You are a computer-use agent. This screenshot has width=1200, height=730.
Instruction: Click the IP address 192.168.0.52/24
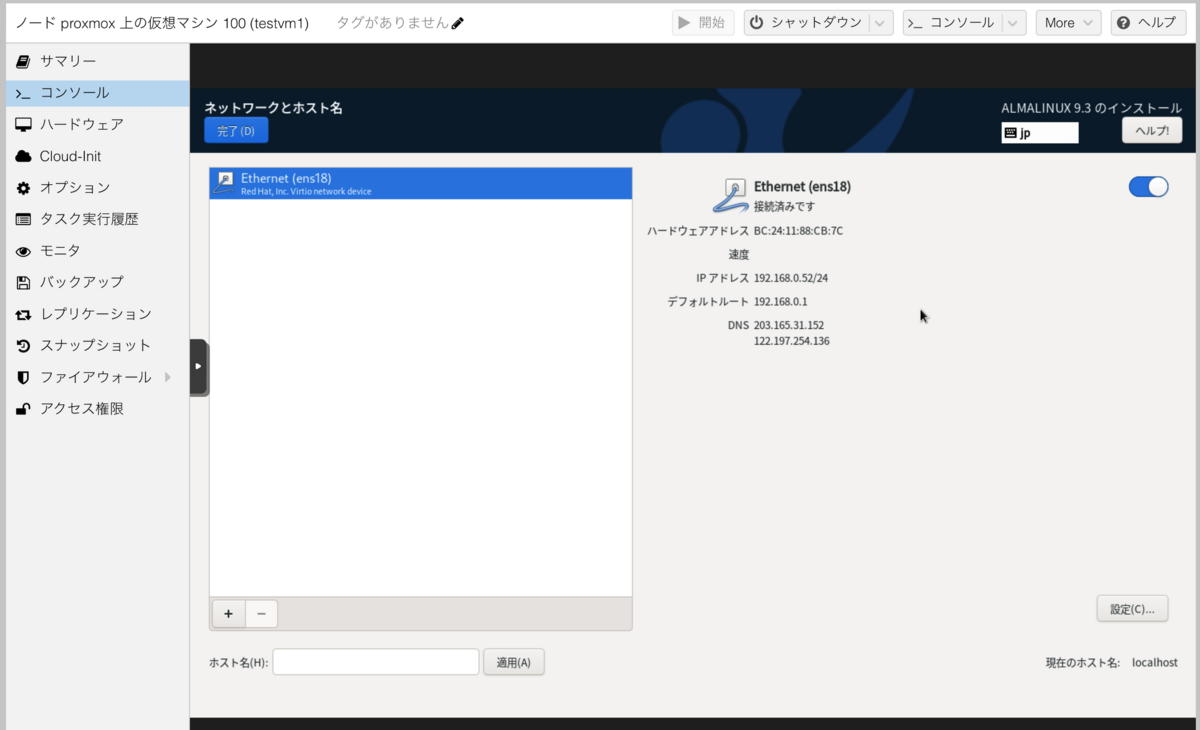pyautogui.click(x=791, y=278)
